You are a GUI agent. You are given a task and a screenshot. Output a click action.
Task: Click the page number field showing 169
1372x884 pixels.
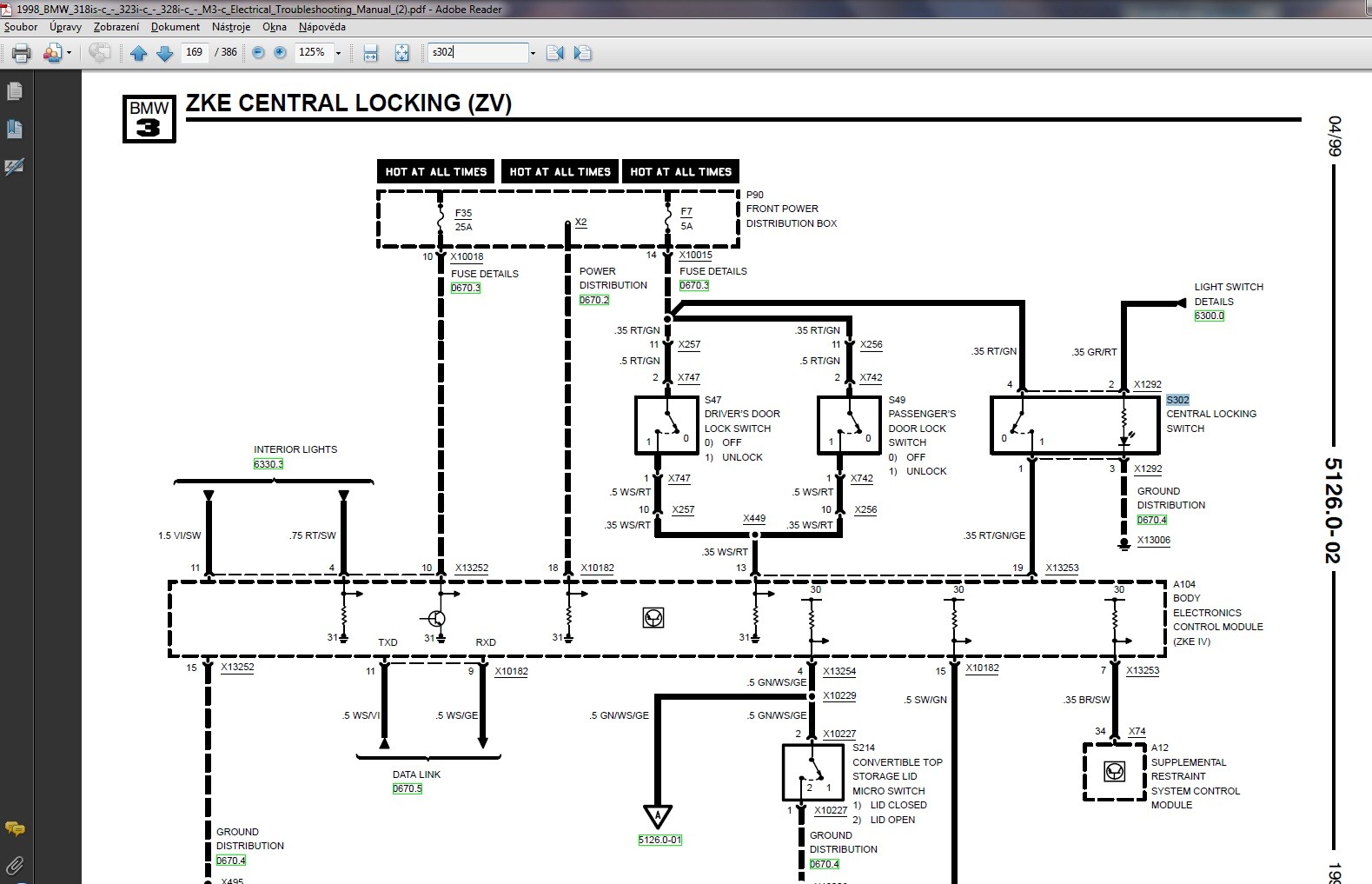click(x=194, y=52)
